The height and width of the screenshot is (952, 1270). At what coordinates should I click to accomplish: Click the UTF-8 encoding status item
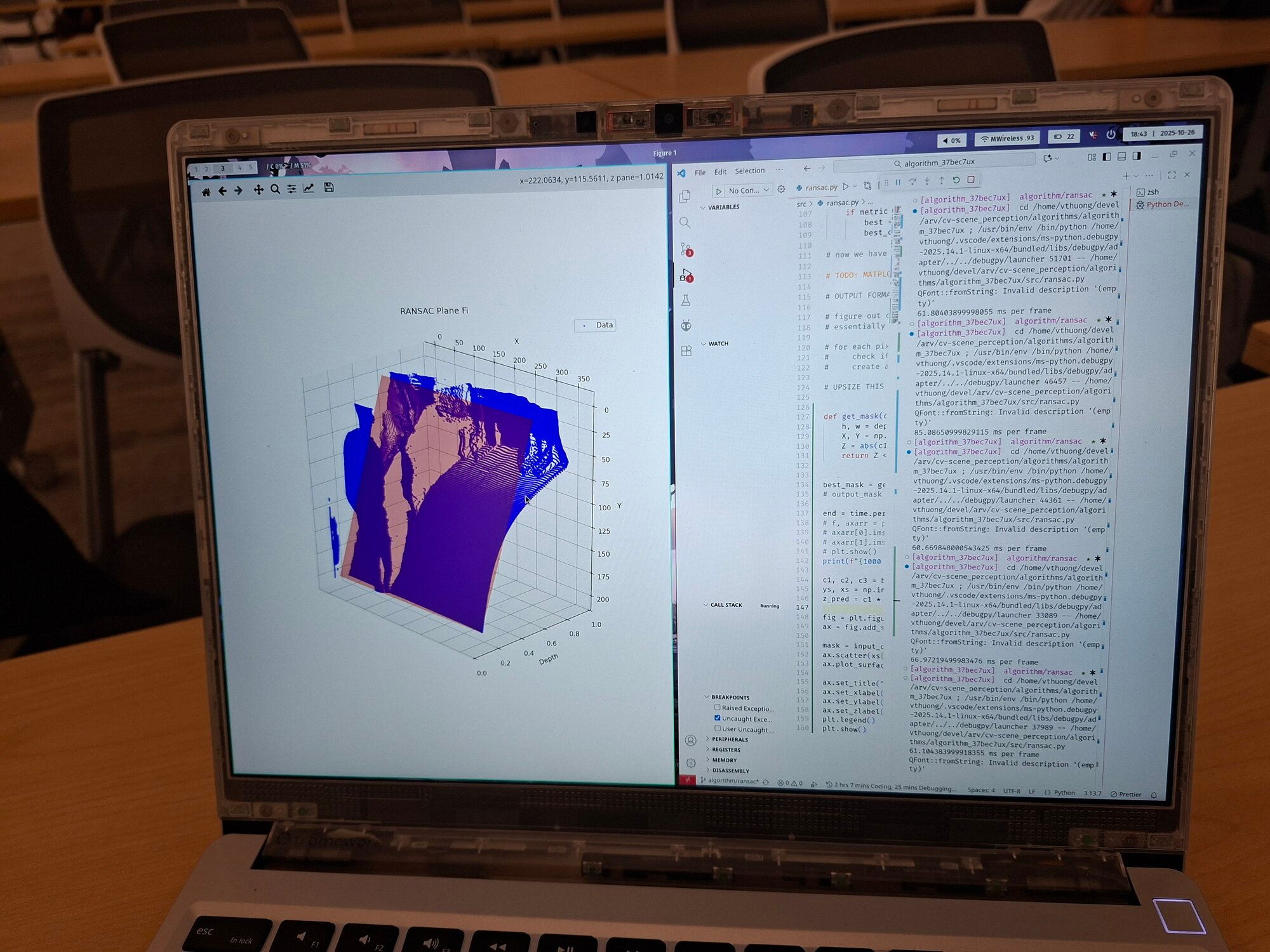(1012, 791)
